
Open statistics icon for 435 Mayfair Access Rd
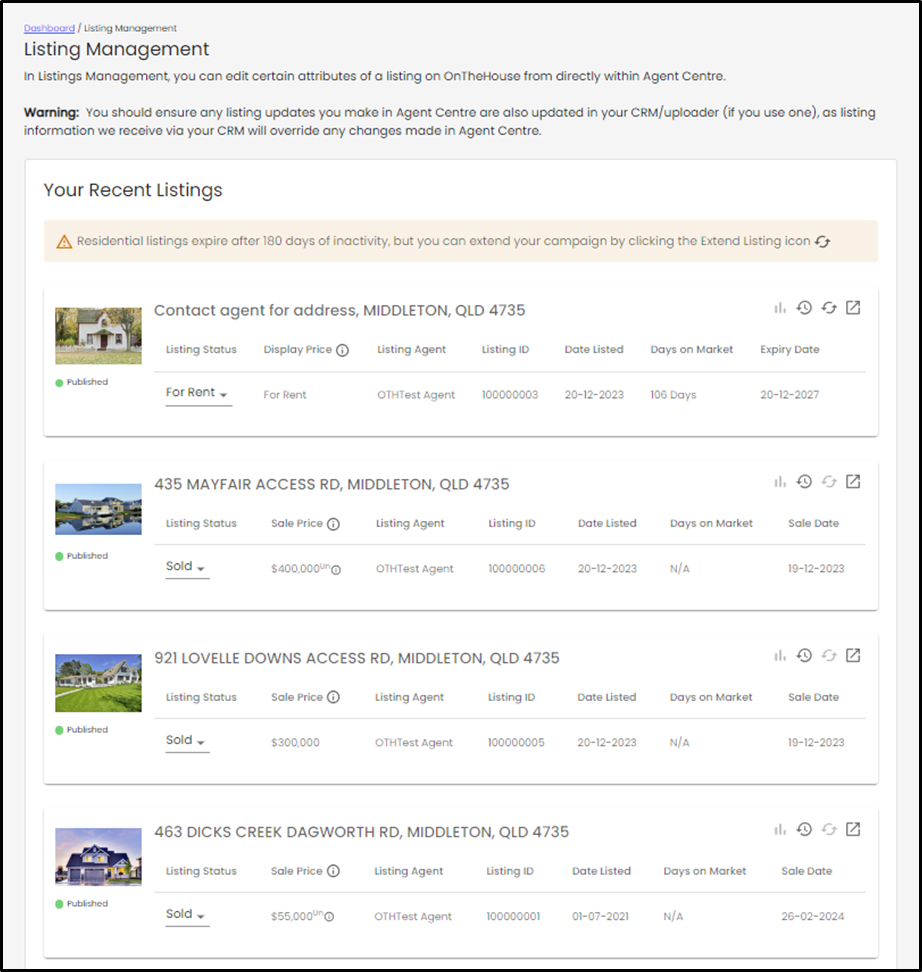[779, 482]
